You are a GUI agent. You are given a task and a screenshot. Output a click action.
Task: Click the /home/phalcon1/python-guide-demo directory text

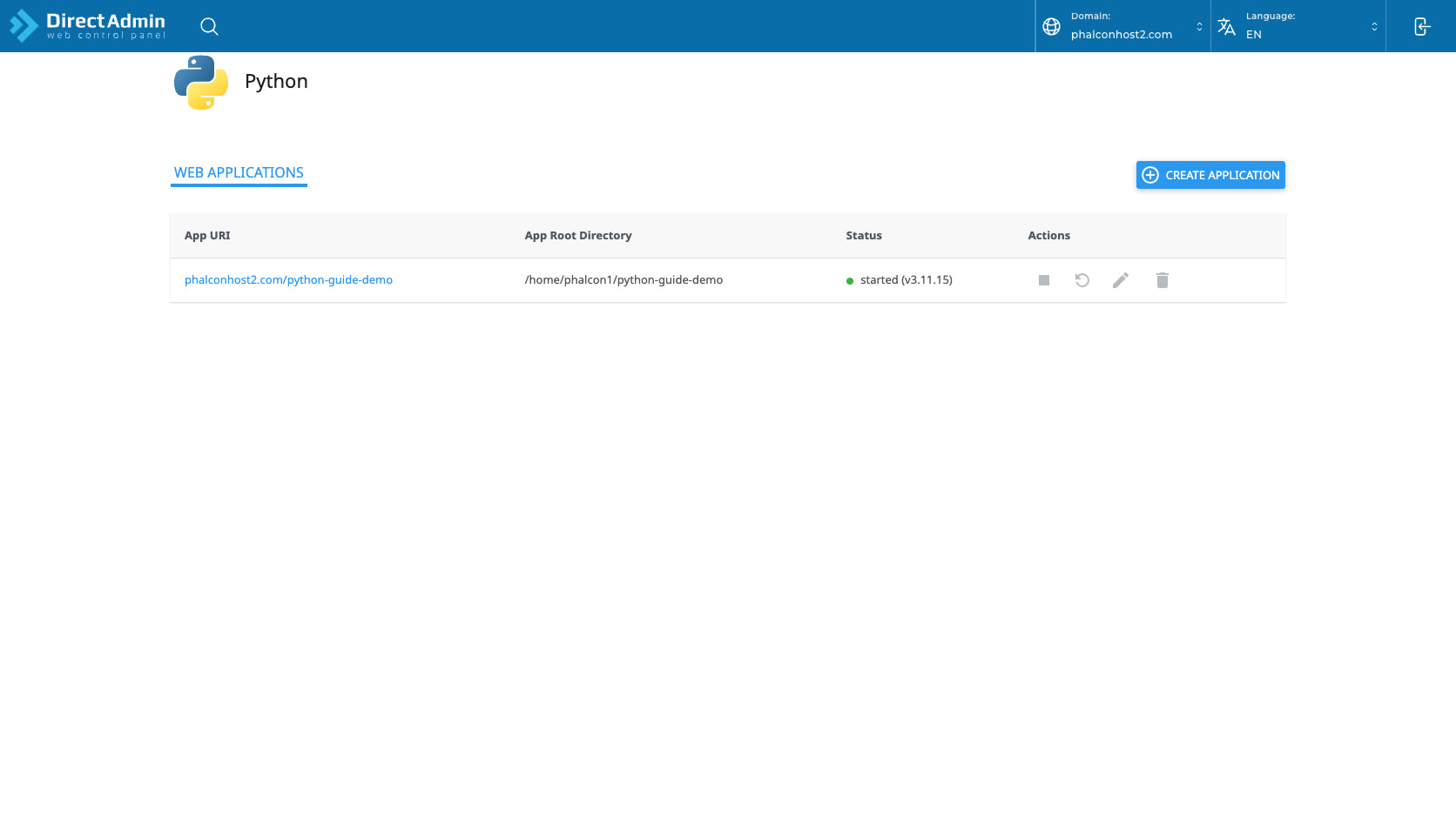click(624, 279)
